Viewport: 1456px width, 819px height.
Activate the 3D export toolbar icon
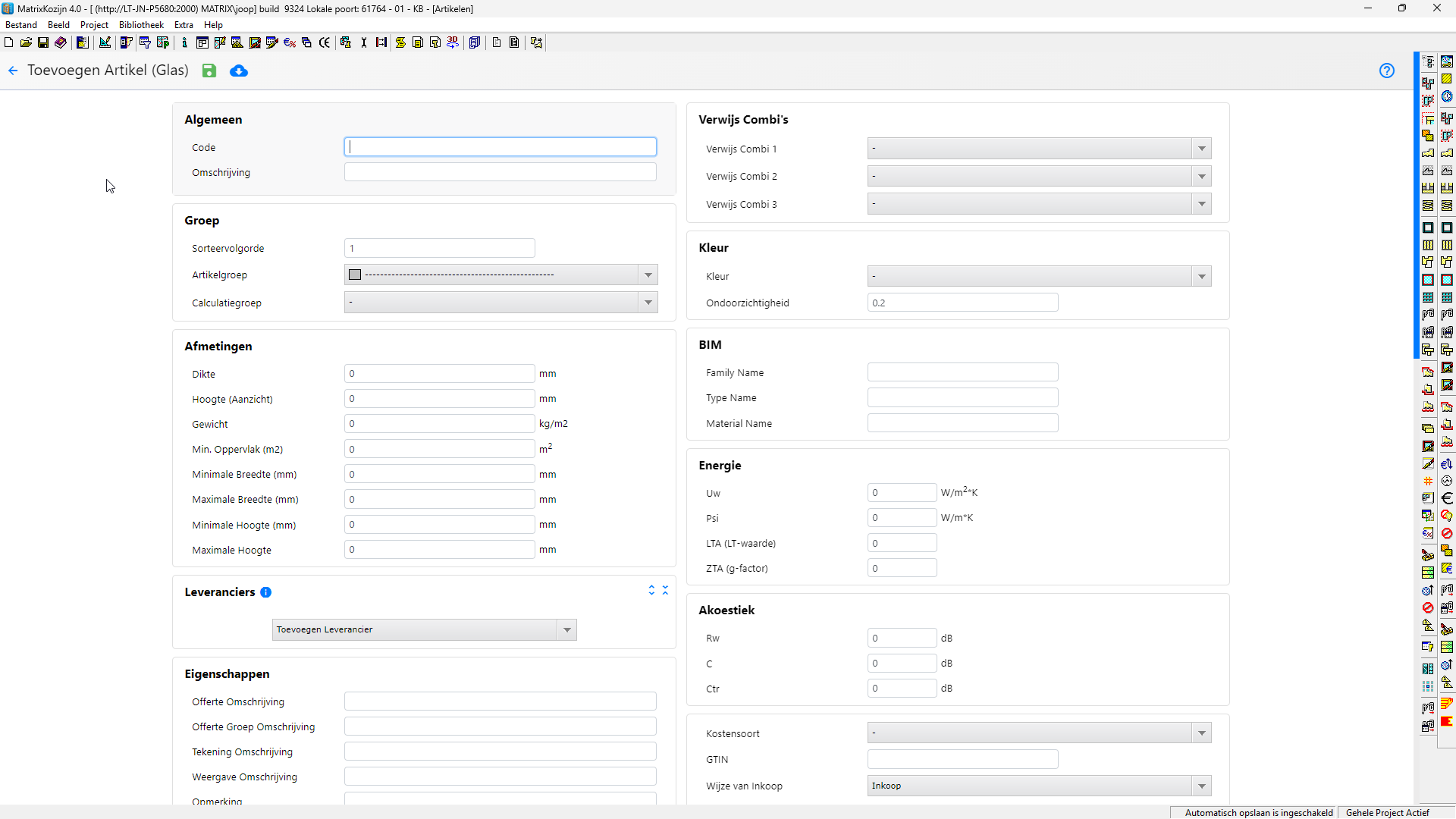click(x=453, y=42)
